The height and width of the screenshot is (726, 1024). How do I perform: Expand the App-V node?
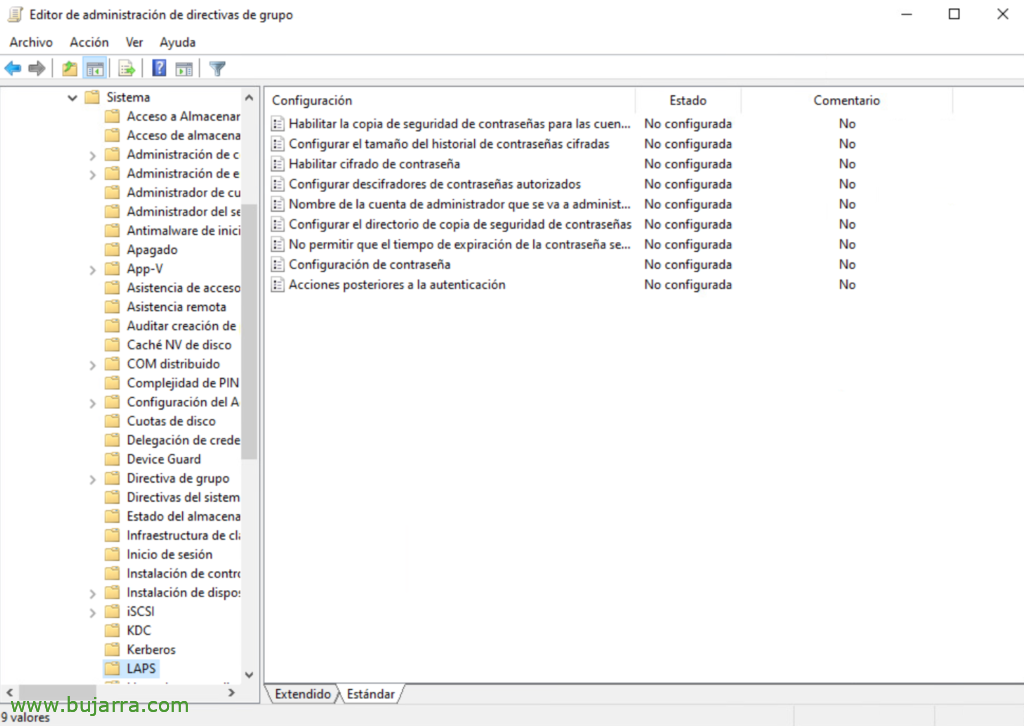(x=91, y=268)
